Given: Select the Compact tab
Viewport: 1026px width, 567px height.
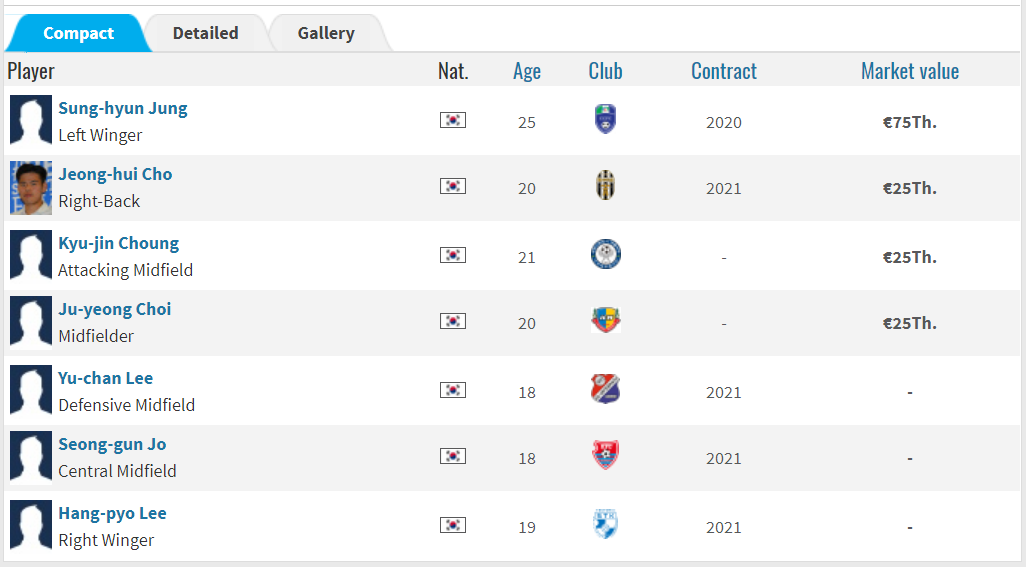Looking at the screenshot, I should point(78,33).
